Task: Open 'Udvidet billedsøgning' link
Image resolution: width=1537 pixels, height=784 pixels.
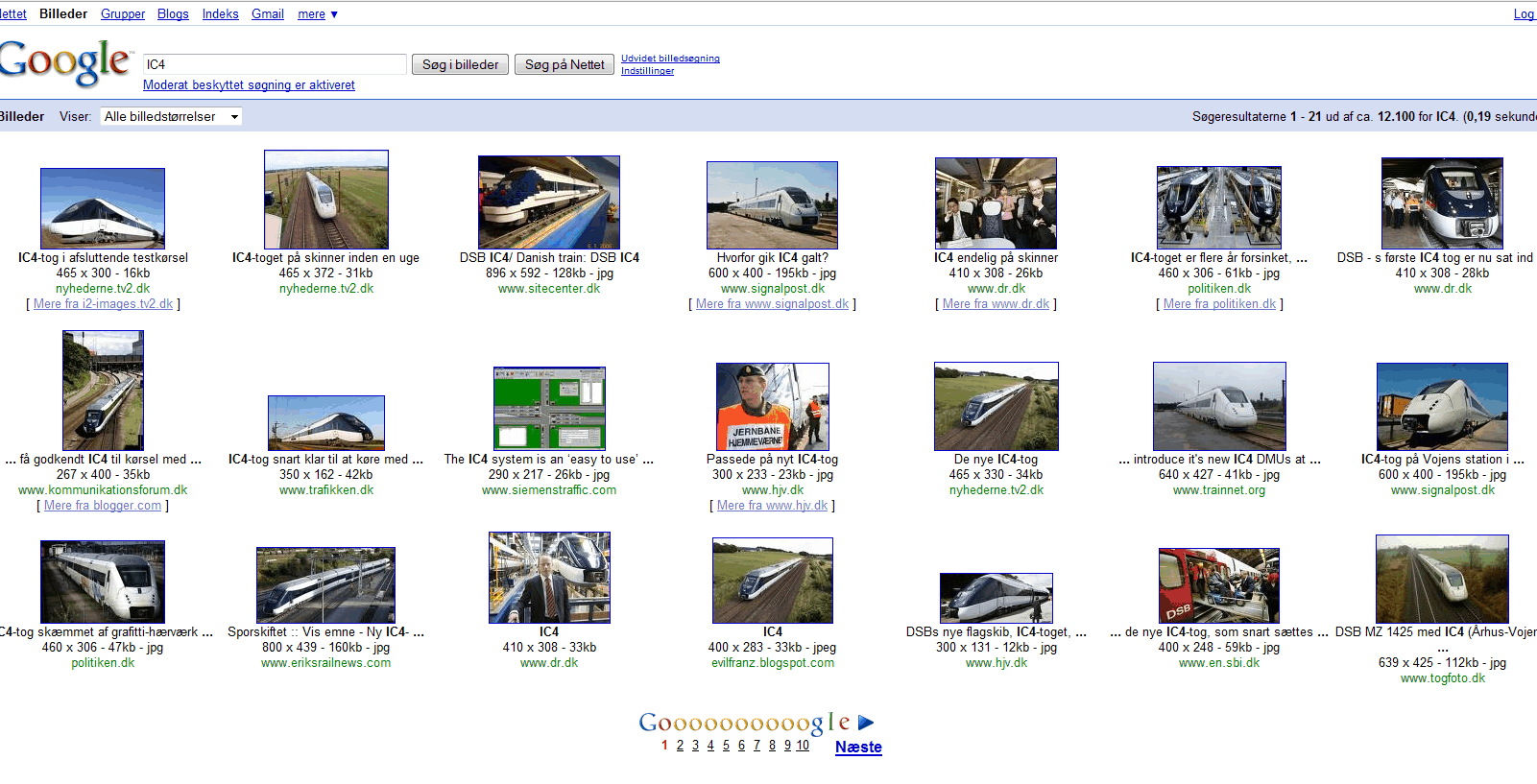Action: (670, 59)
